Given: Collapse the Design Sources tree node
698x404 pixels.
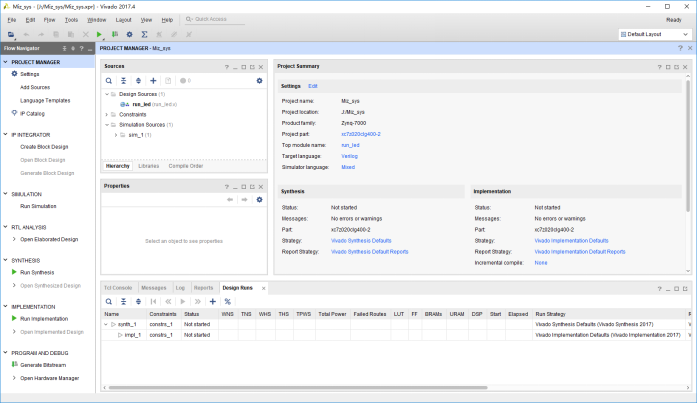Looking at the screenshot, I should [x=107, y=94].
